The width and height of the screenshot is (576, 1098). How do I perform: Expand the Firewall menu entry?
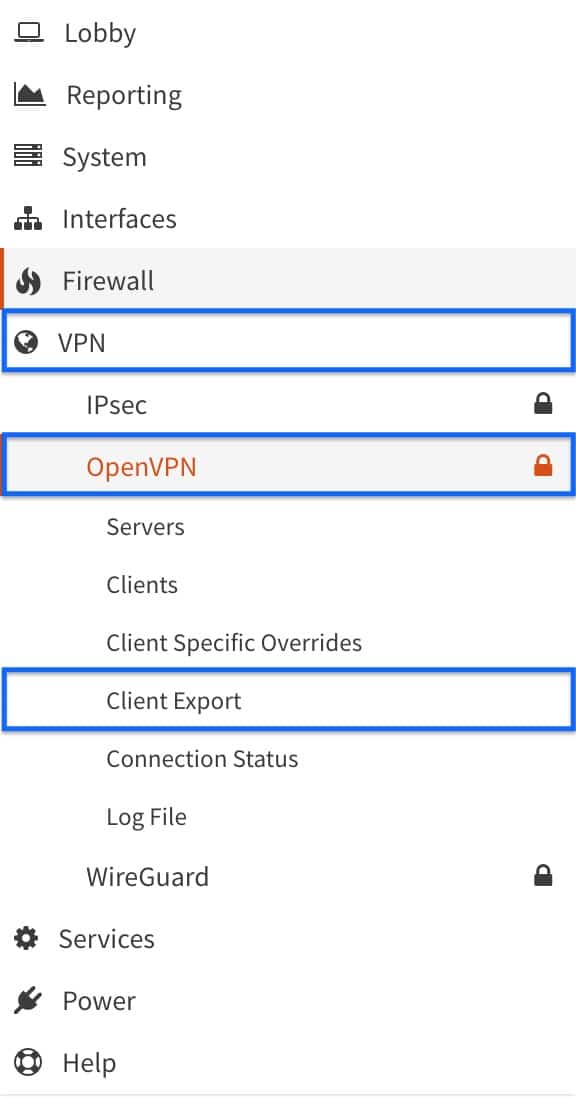[x=108, y=281]
